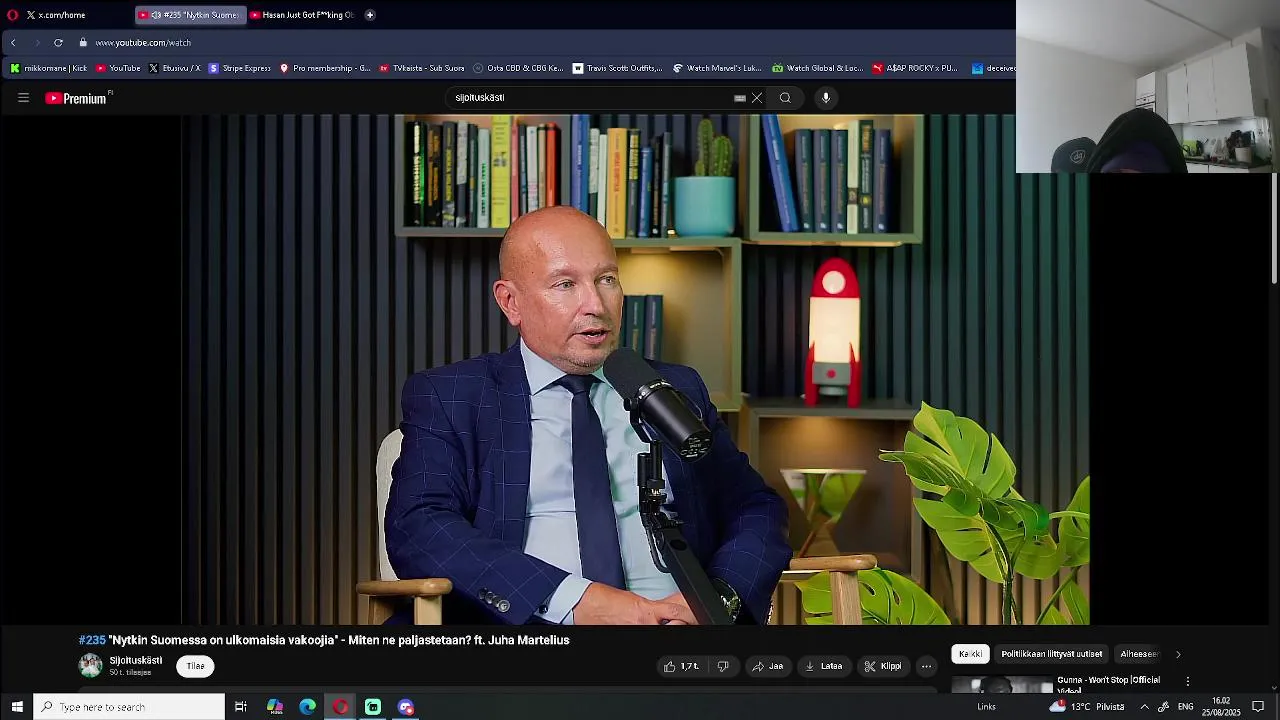Switch to the Opera taskbar icon

341,707
